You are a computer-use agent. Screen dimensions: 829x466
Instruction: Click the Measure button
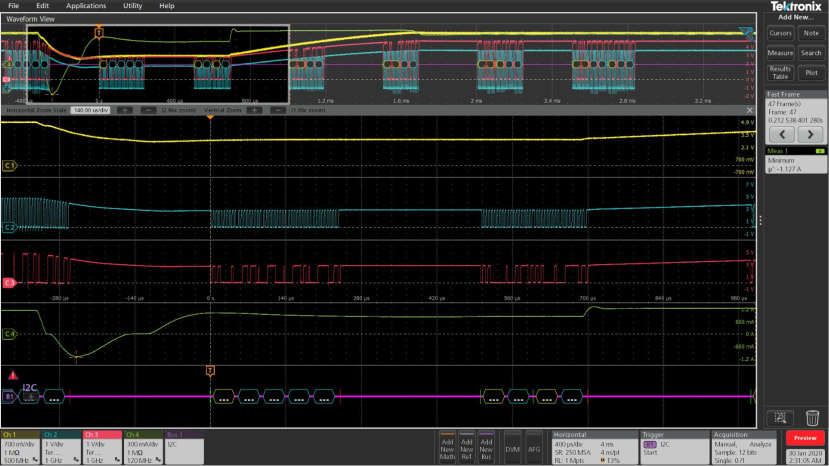[780, 53]
